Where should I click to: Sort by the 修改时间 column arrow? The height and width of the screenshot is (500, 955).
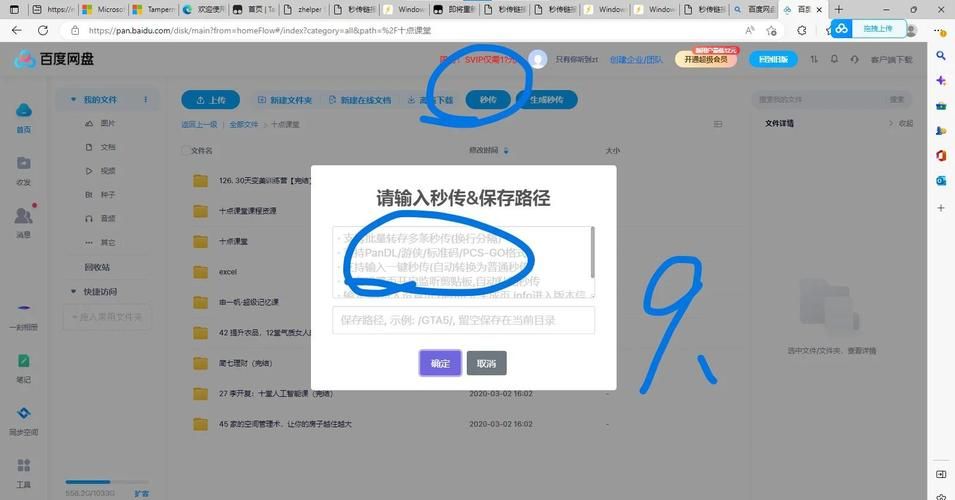(x=506, y=150)
